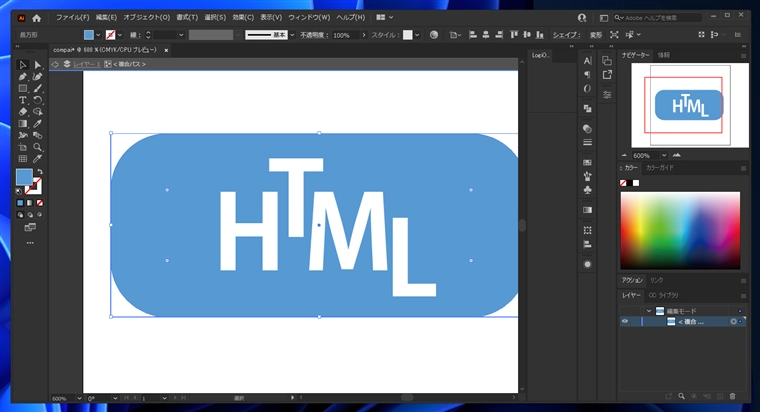Open the Window menu
Screen dimensions: 760x412
click(309, 17)
